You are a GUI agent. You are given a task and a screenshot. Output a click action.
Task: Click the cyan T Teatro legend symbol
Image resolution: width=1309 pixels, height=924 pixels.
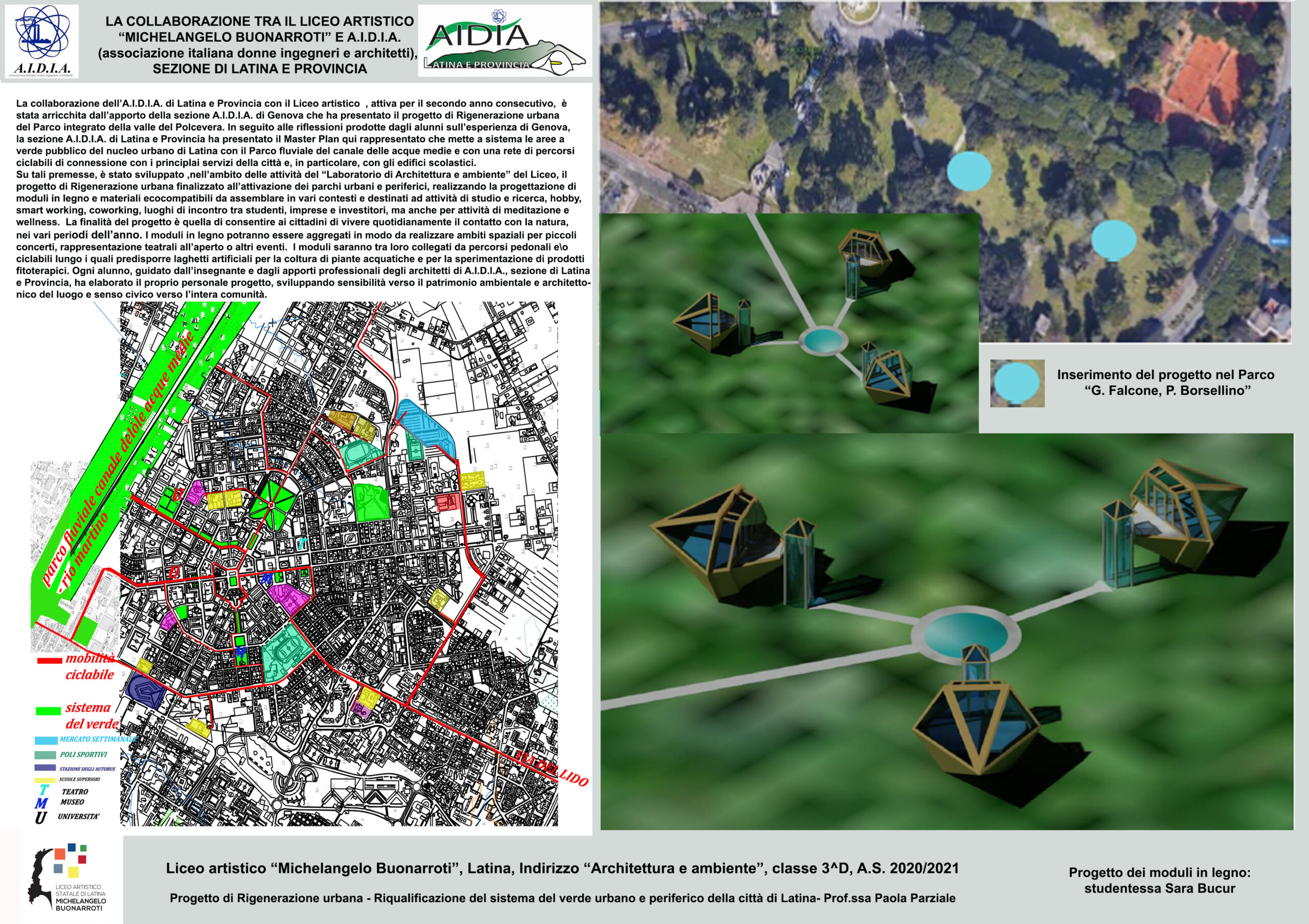44,791
